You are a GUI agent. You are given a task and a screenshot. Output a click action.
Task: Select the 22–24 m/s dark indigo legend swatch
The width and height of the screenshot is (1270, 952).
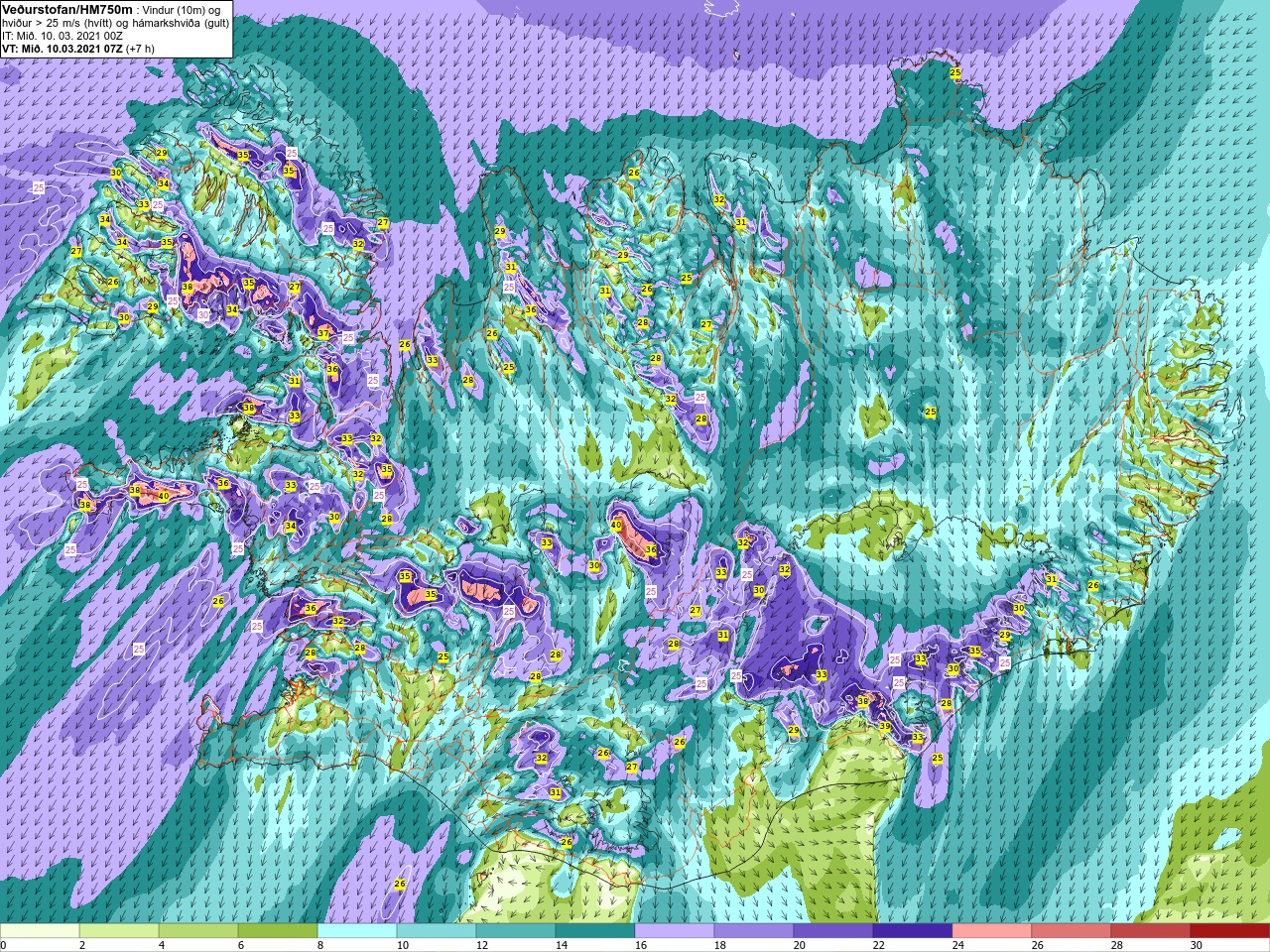[x=913, y=931]
